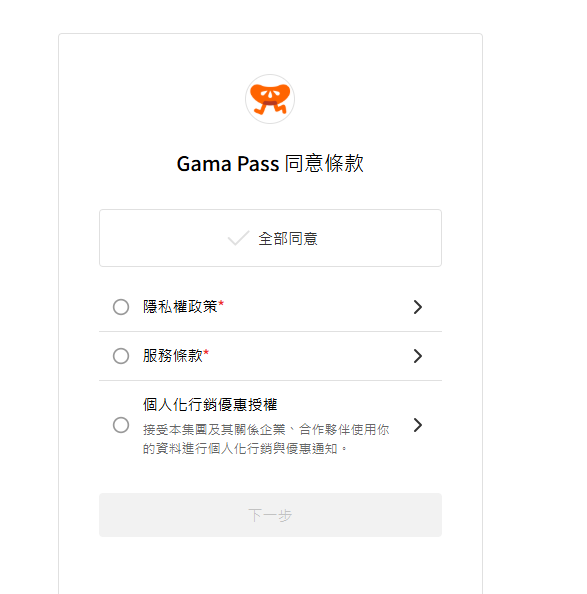Select the 隱私權政策 radio button
The height and width of the screenshot is (594, 587).
click(121, 307)
